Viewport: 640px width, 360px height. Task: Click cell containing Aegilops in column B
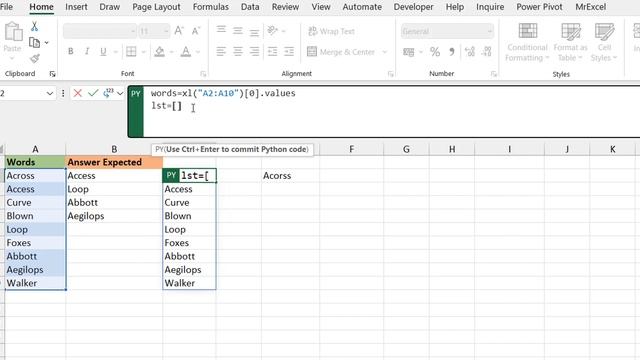coord(114,216)
